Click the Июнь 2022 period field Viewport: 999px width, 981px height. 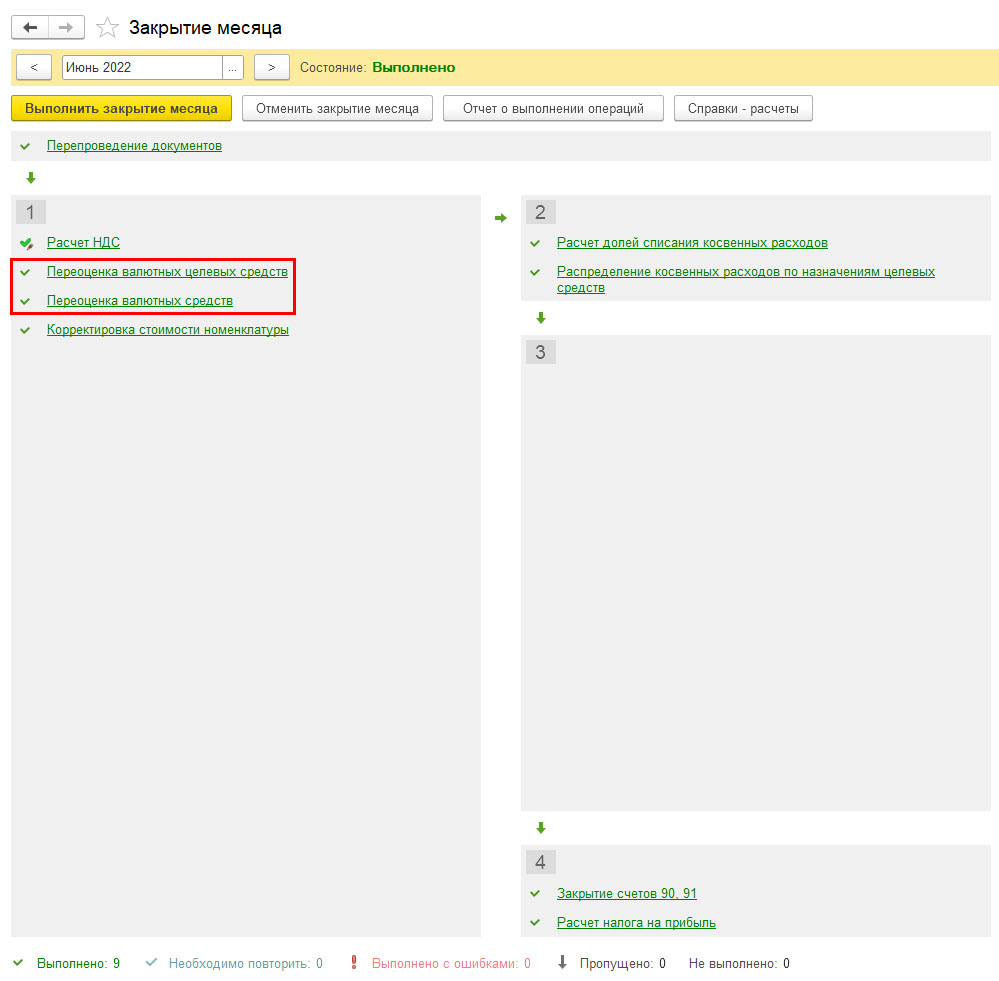point(141,67)
